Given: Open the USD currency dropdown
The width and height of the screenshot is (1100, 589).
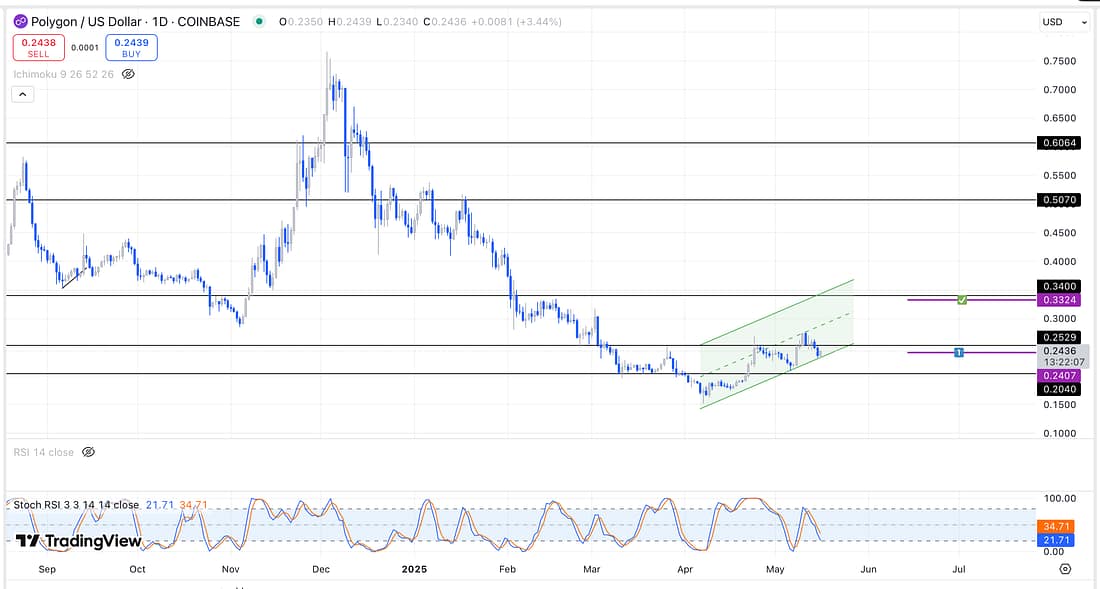Looking at the screenshot, I should point(1064,22).
